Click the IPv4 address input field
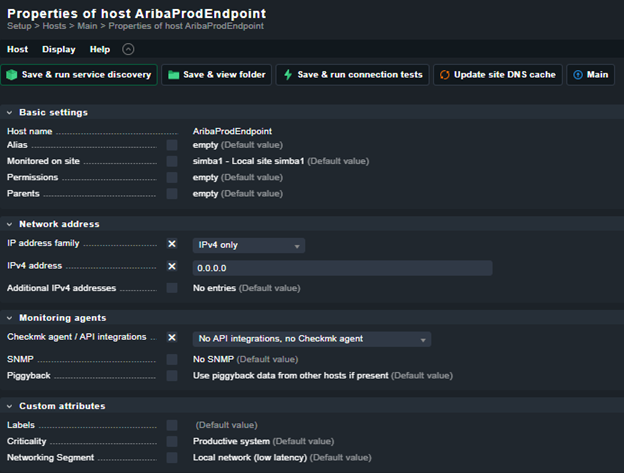Viewport: 624px width, 473px height. point(341,268)
